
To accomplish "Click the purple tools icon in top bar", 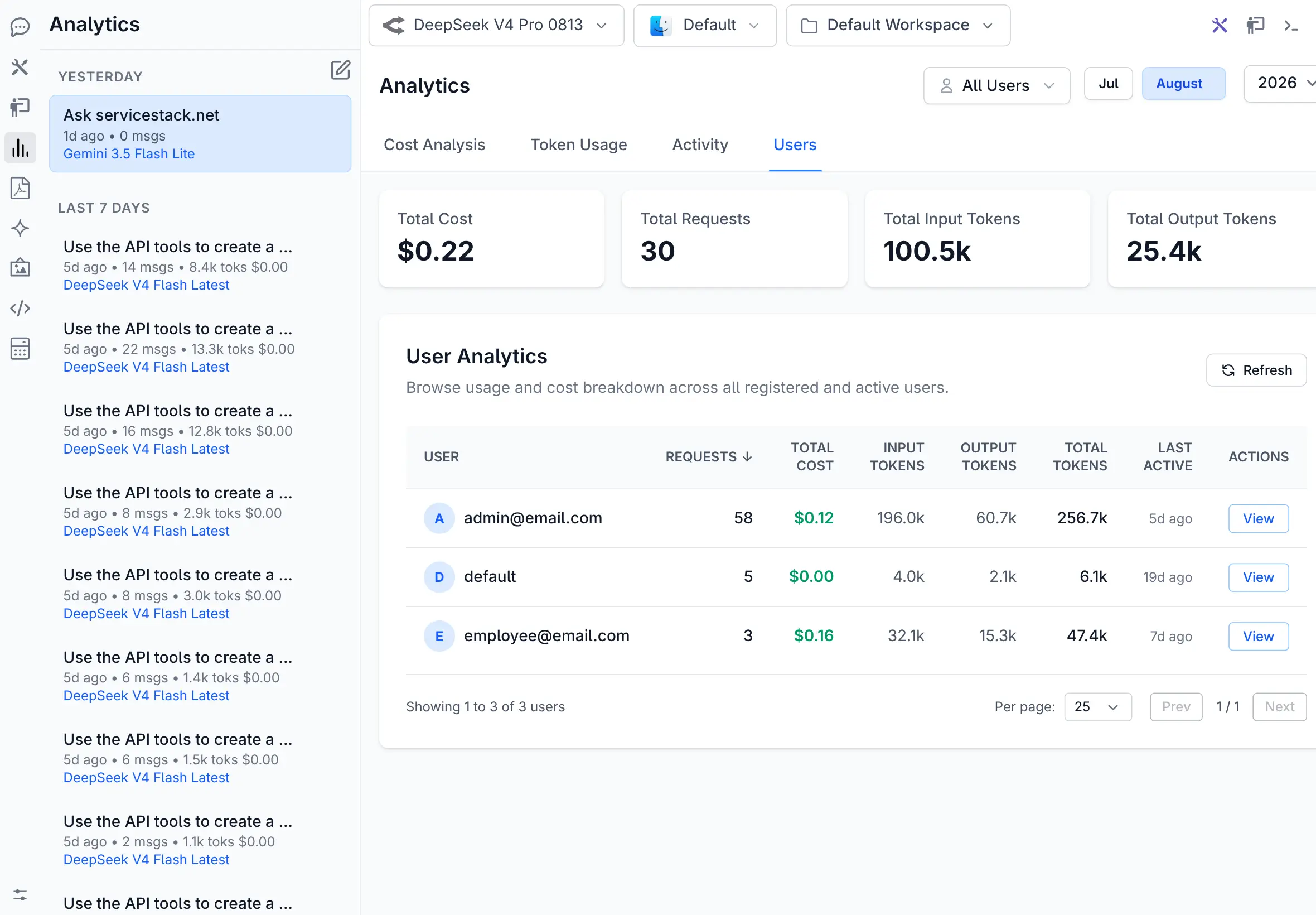I will pyautogui.click(x=1219, y=25).
